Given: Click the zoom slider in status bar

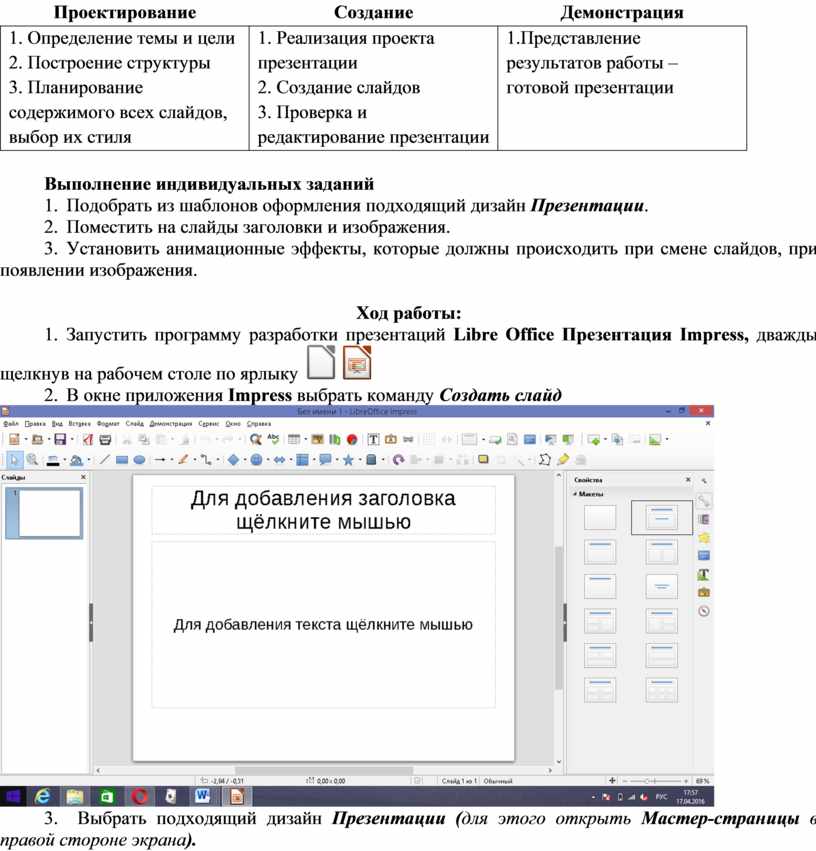Looking at the screenshot, I should point(654,780).
